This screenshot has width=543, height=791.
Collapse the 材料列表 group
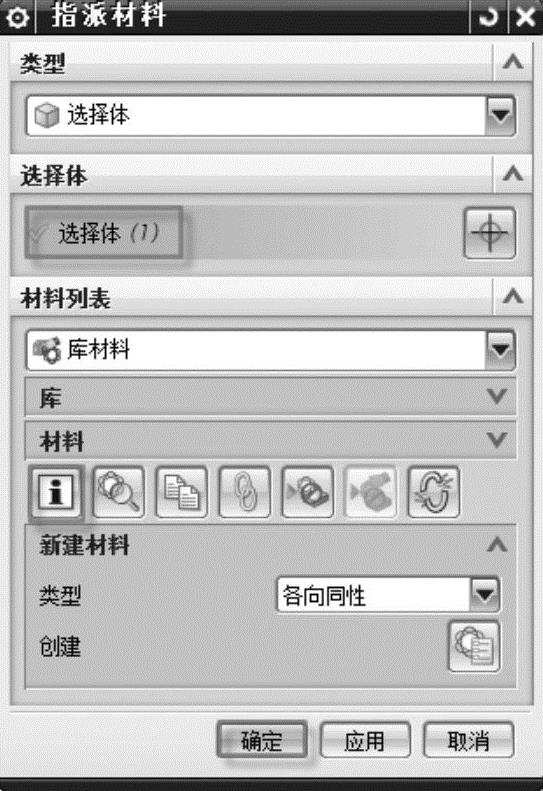click(513, 296)
